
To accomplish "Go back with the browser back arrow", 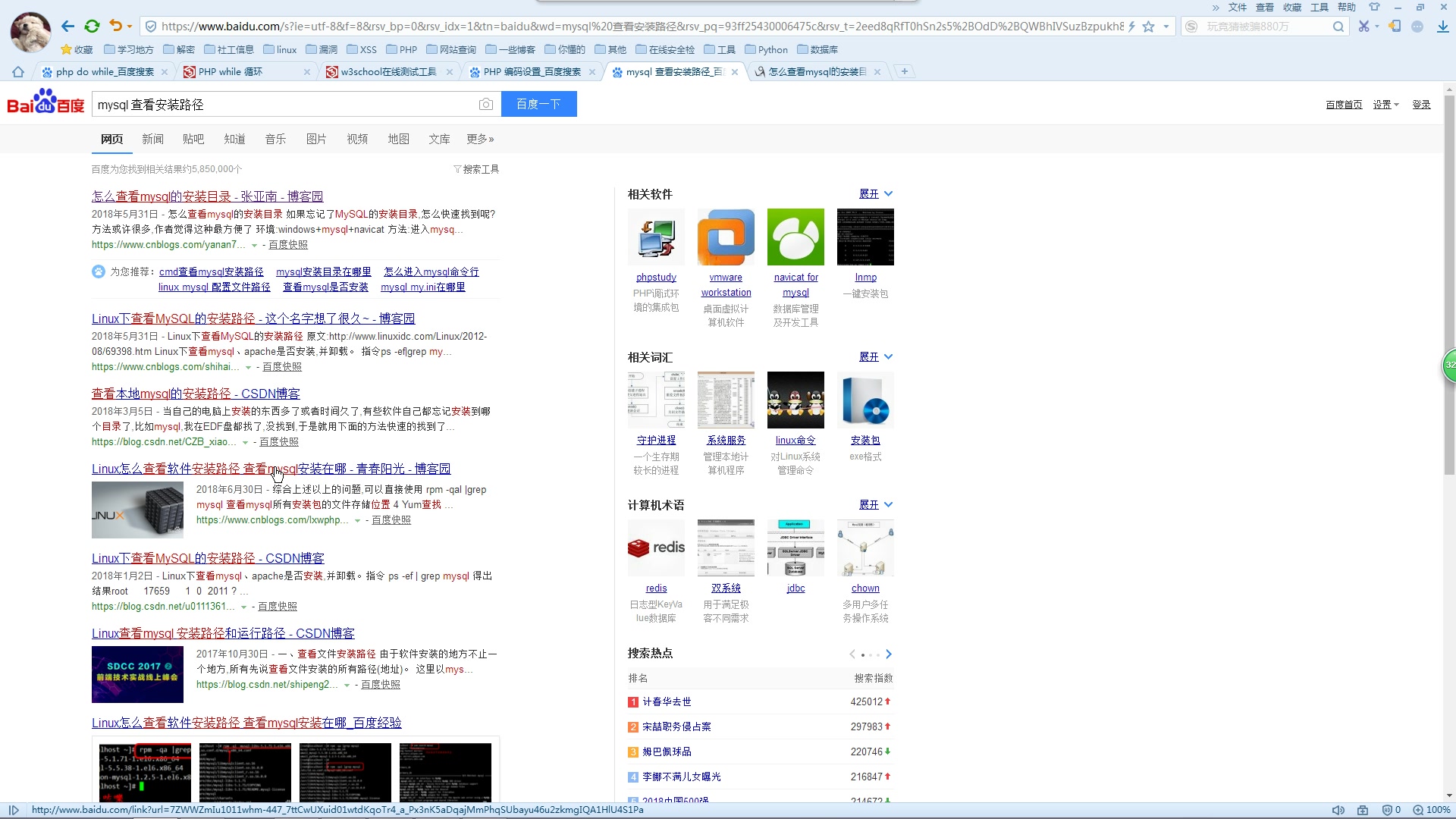I will pyautogui.click(x=67, y=27).
